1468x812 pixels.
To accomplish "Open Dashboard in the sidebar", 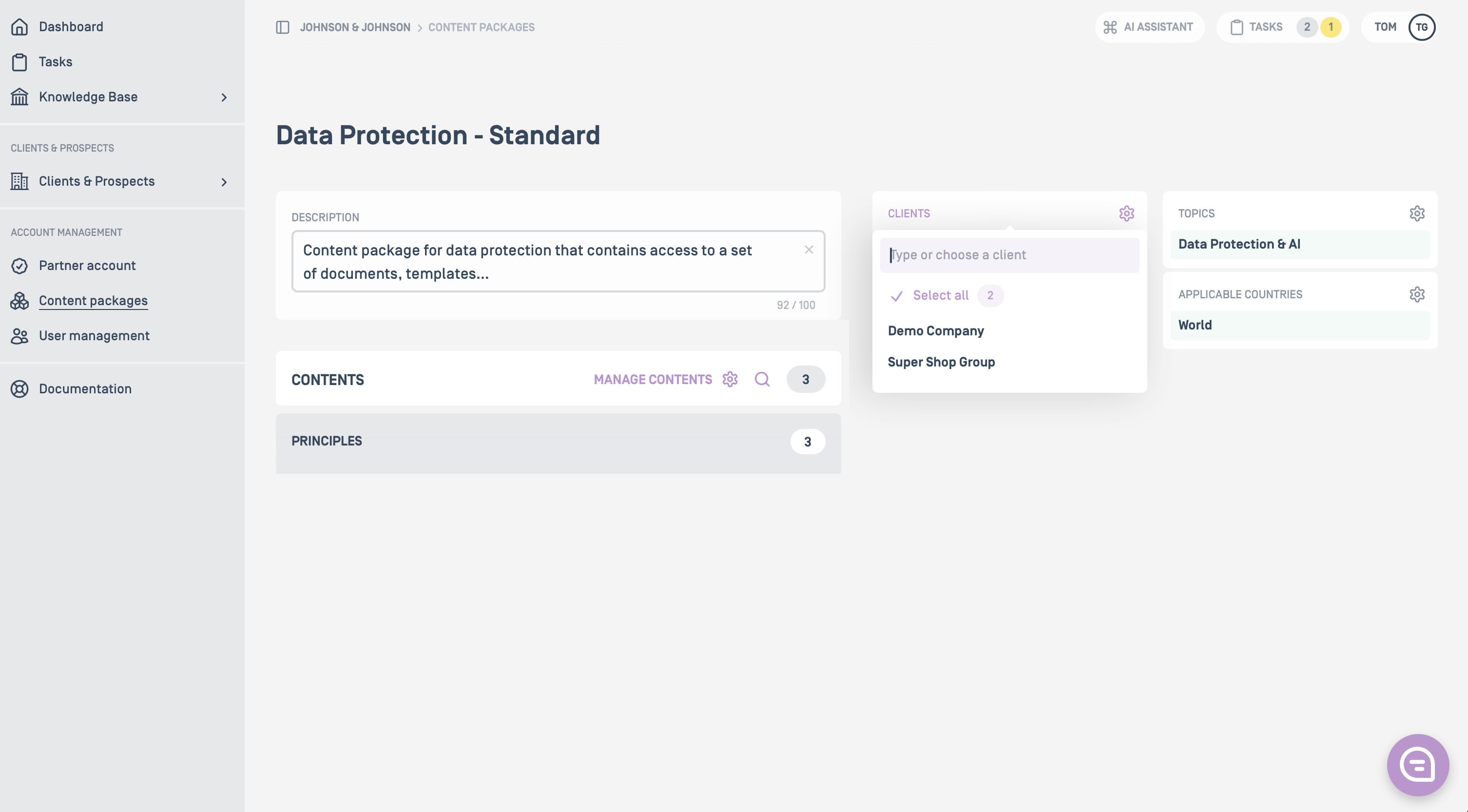I will (71, 27).
